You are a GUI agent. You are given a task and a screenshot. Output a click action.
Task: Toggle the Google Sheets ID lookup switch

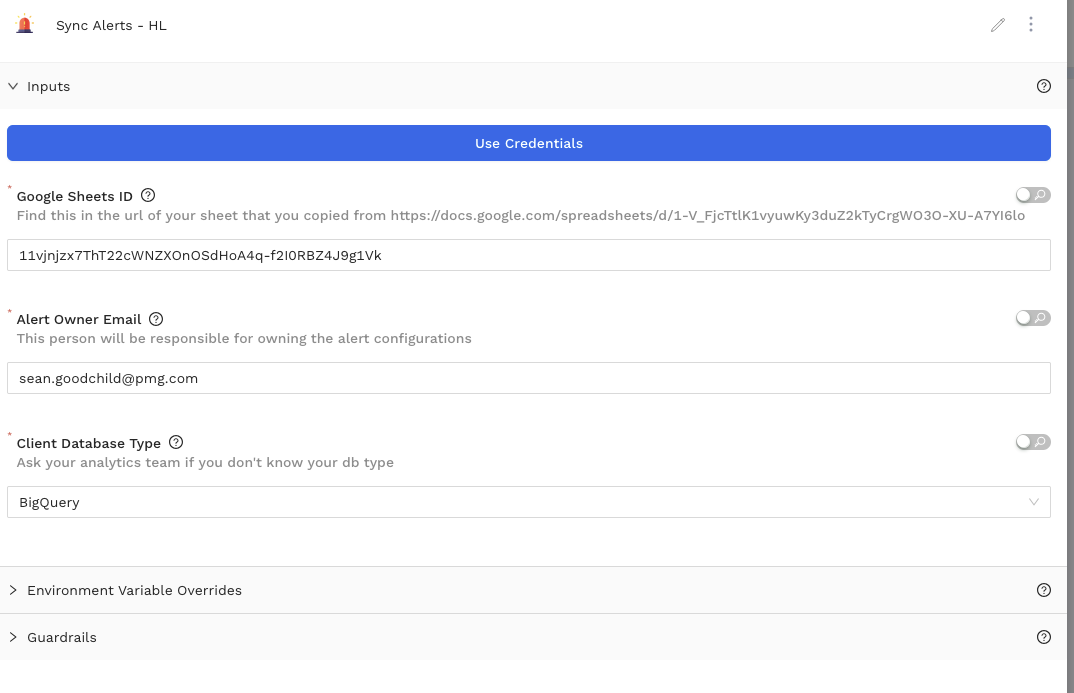tap(1032, 195)
